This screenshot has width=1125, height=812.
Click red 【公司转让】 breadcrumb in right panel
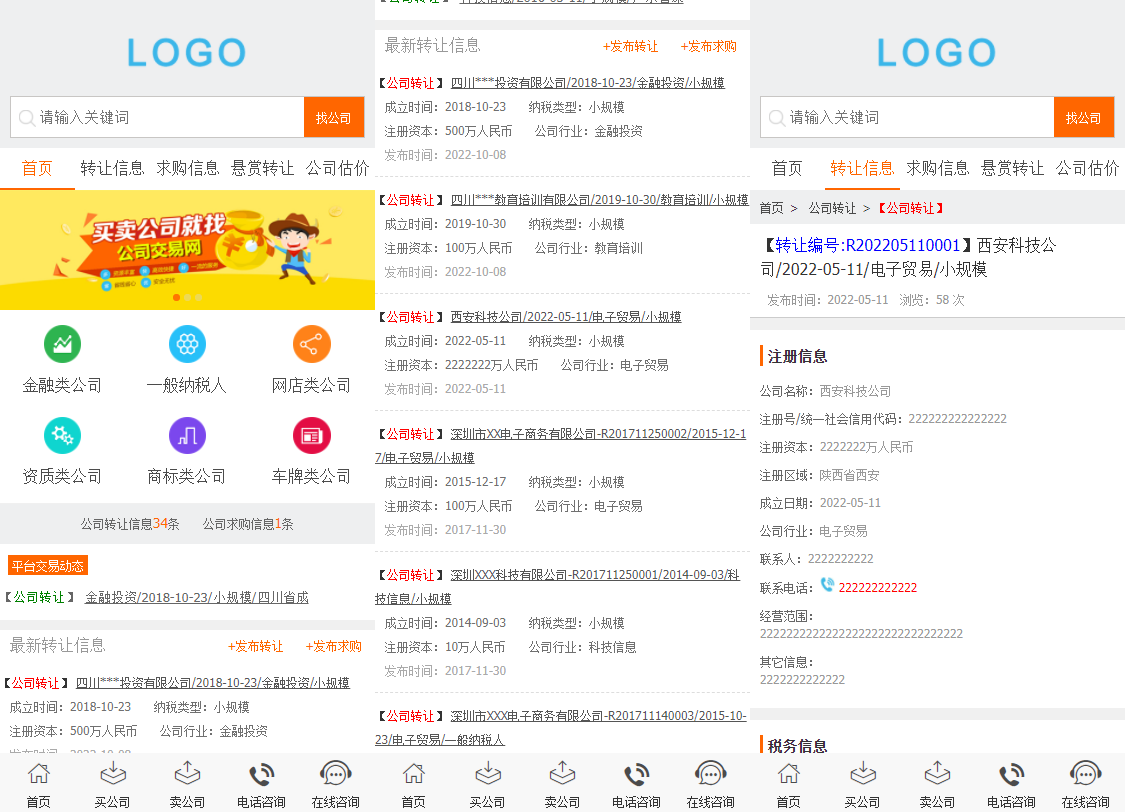910,208
